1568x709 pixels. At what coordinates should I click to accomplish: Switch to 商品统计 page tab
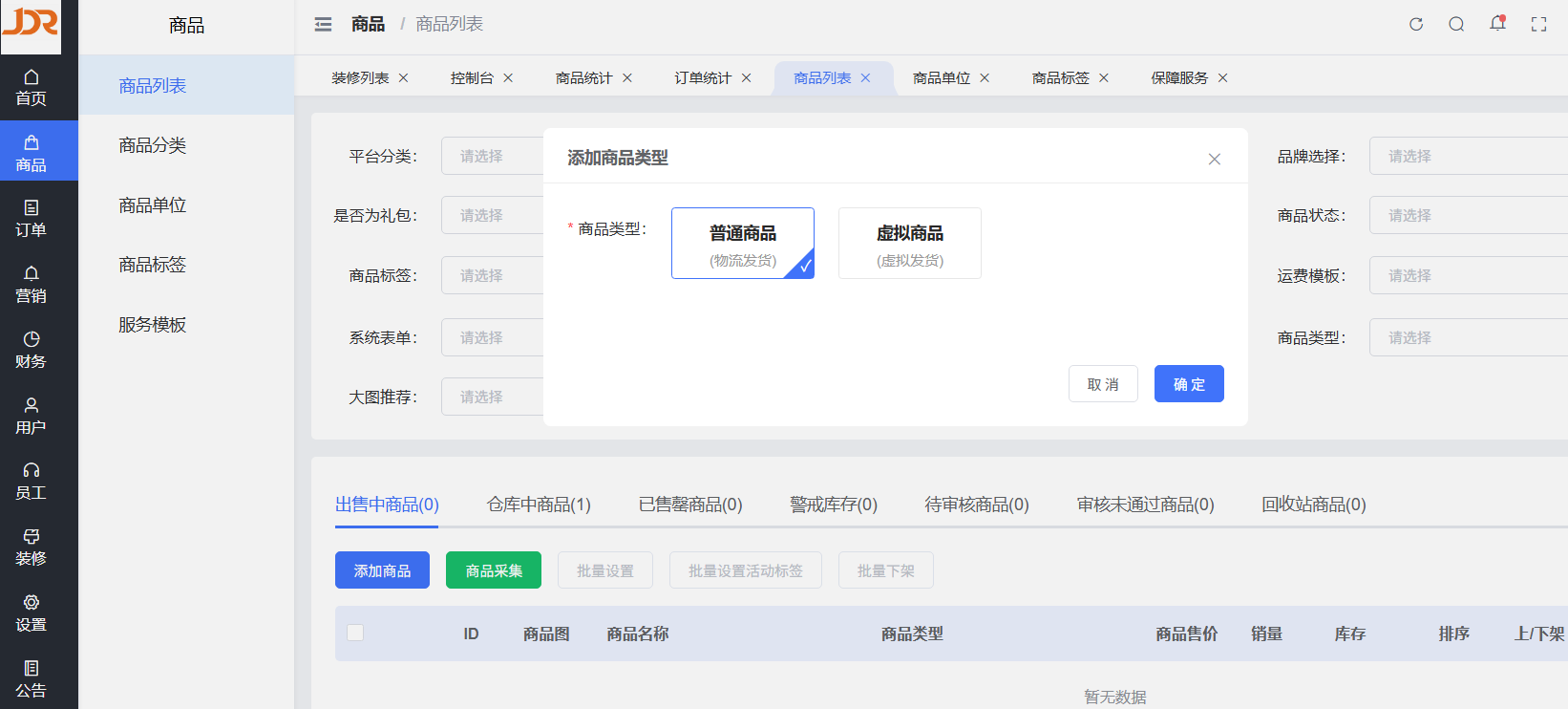[583, 77]
